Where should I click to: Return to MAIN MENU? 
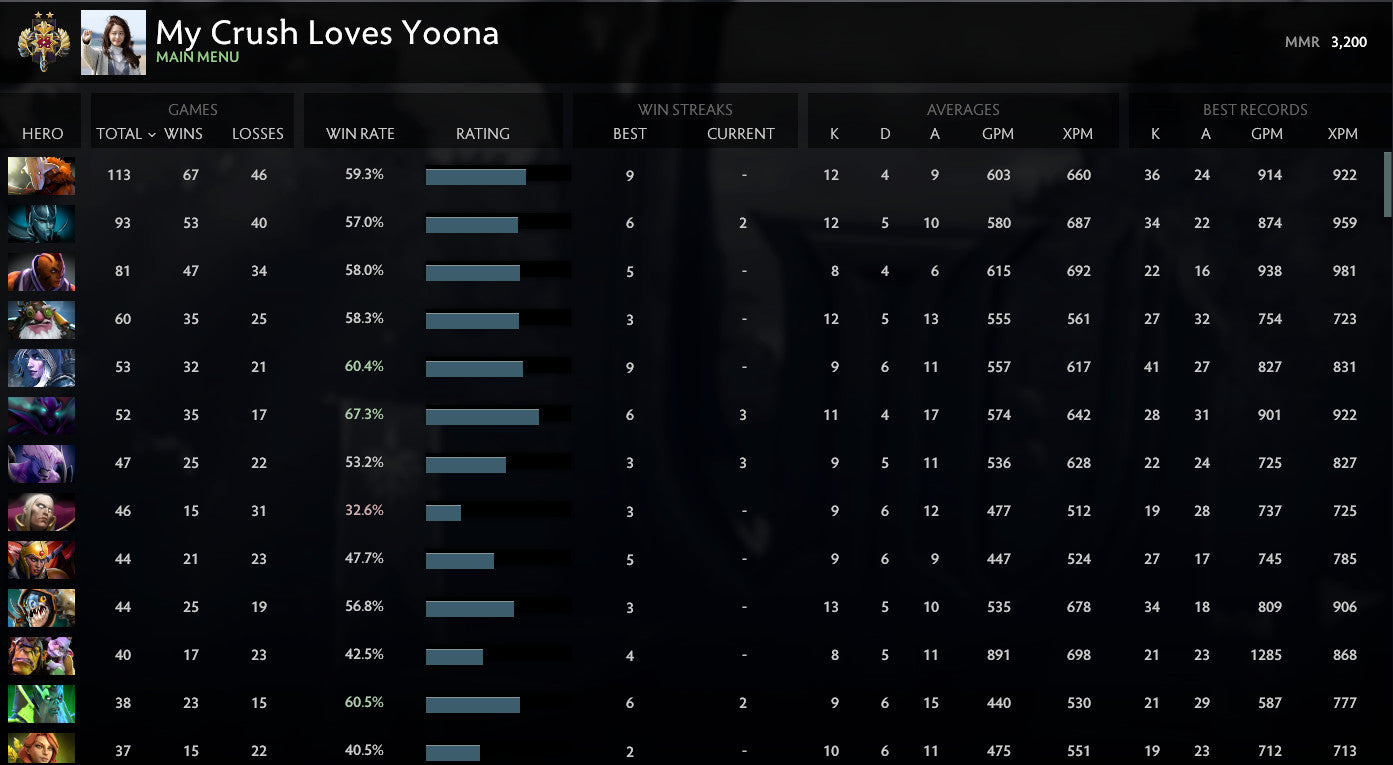coord(196,57)
